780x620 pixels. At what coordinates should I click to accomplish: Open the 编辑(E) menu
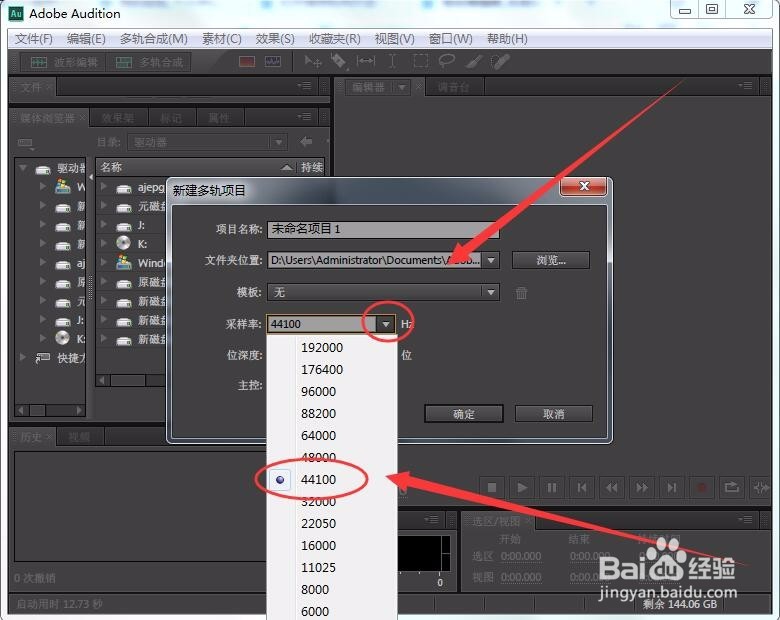point(86,39)
